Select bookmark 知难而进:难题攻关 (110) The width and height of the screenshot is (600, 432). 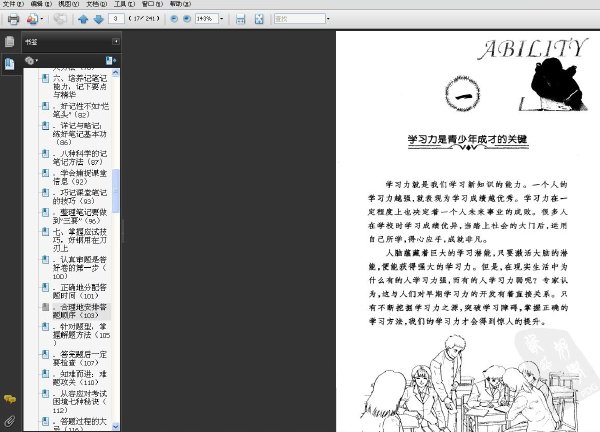coord(80,378)
